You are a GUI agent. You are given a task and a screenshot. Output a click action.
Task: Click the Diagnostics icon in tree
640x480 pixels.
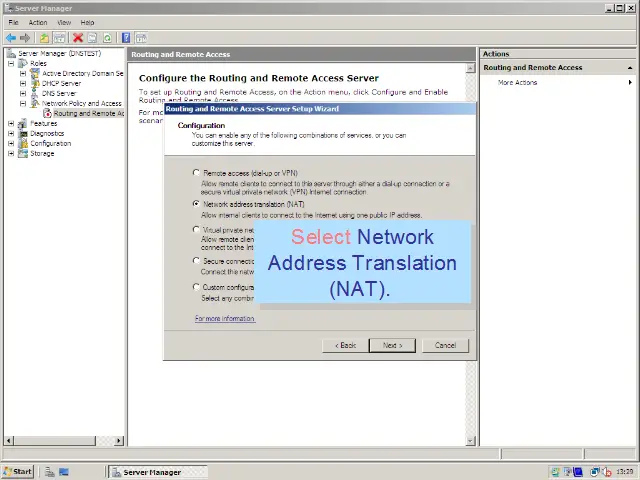coord(23,133)
